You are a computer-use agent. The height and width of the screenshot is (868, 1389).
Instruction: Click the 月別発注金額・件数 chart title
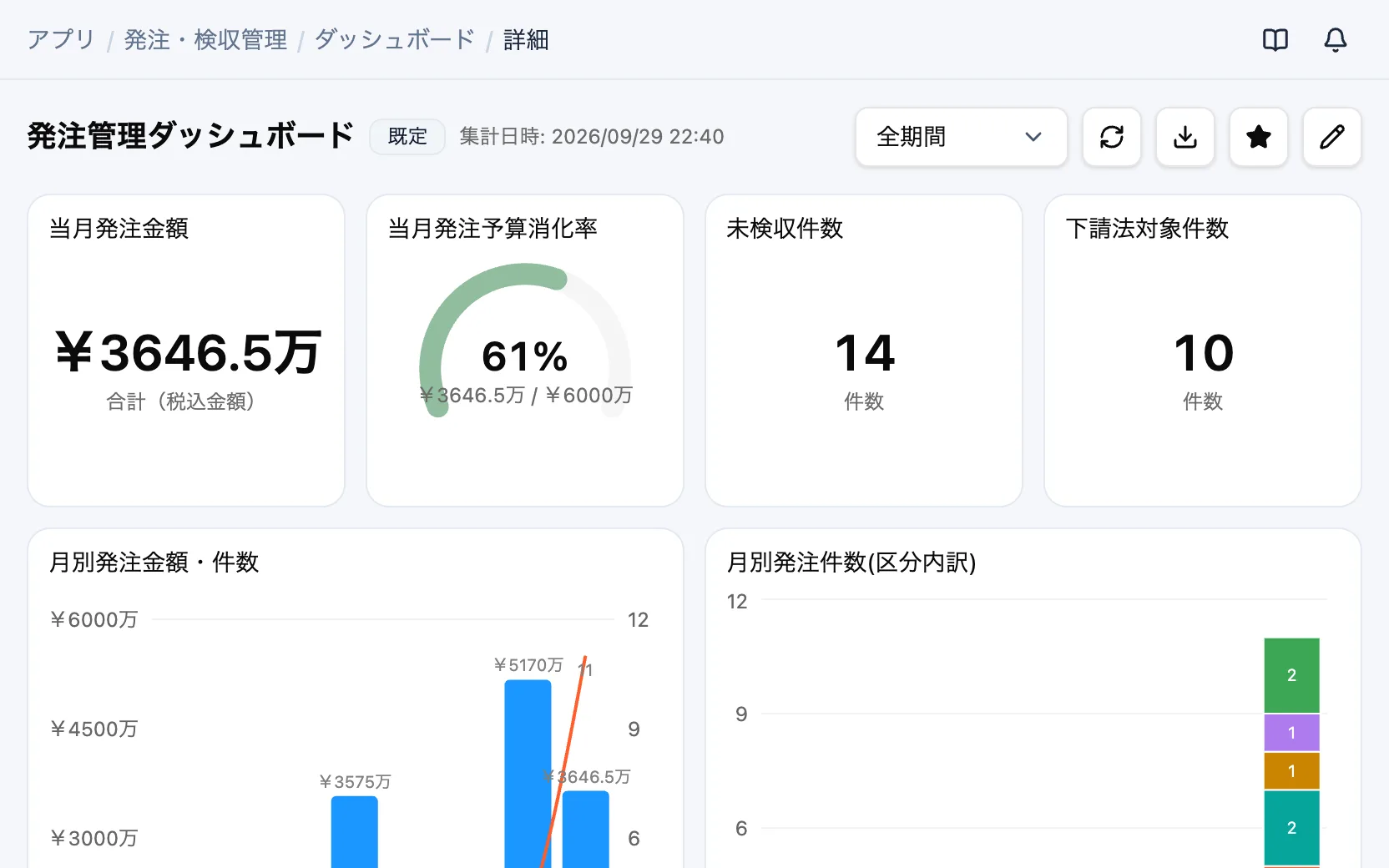(154, 563)
